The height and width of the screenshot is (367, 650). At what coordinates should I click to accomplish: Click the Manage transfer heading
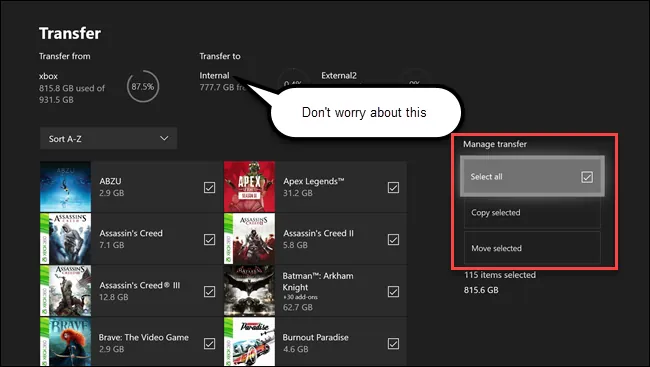click(495, 144)
